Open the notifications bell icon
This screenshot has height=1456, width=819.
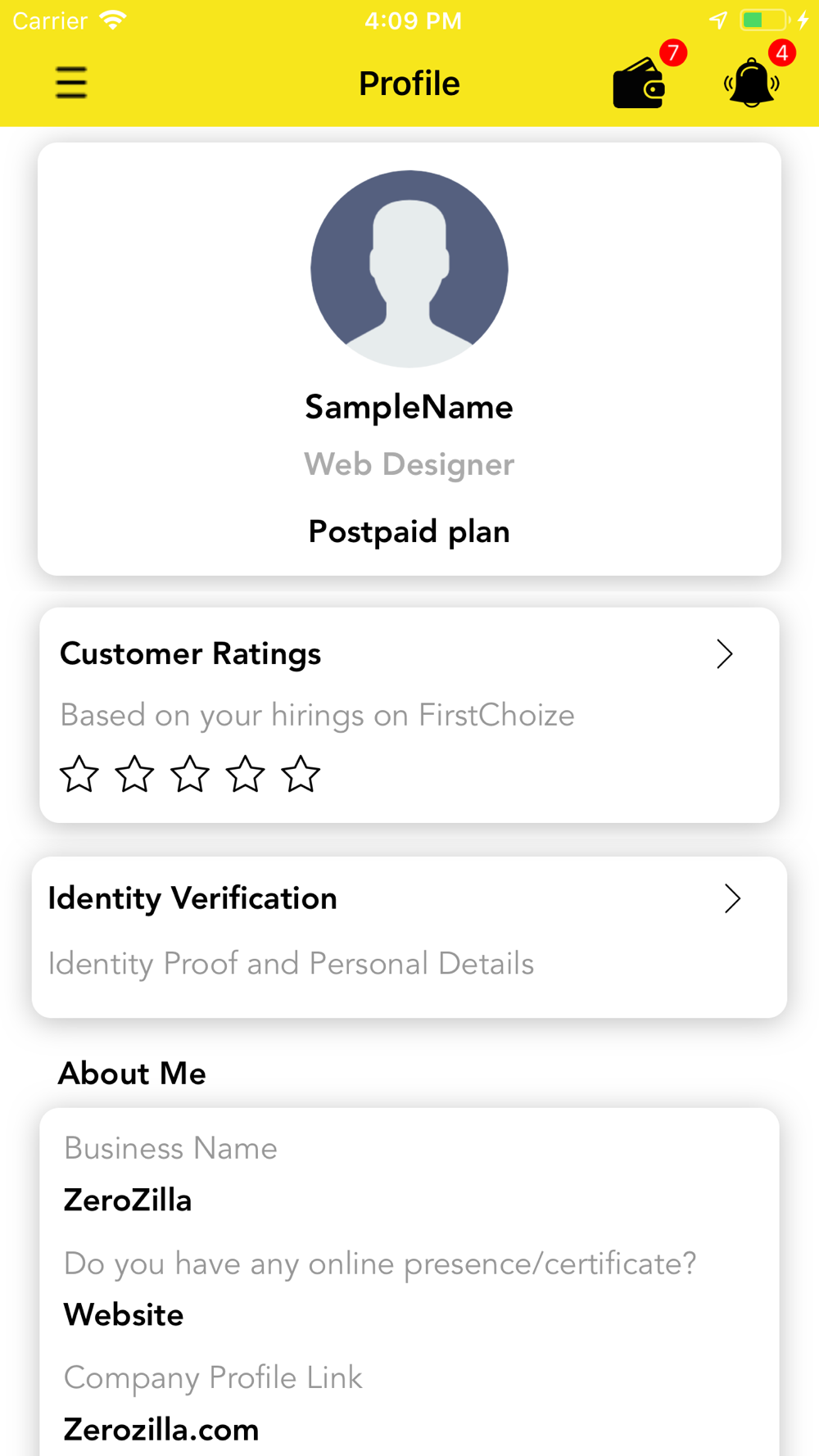coord(751,83)
